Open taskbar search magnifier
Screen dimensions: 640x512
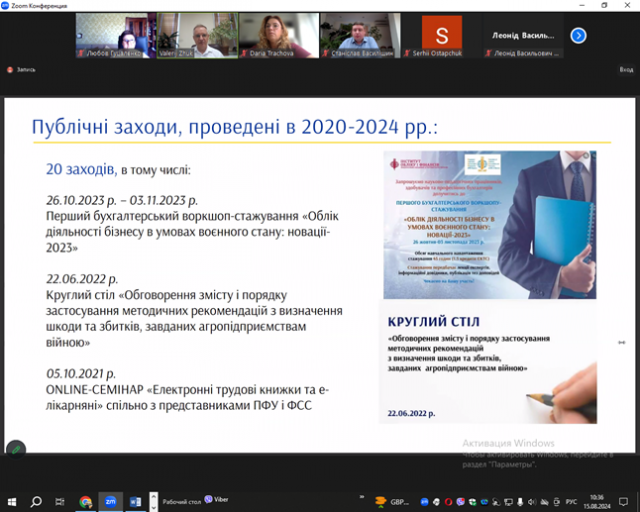[x=36, y=501]
